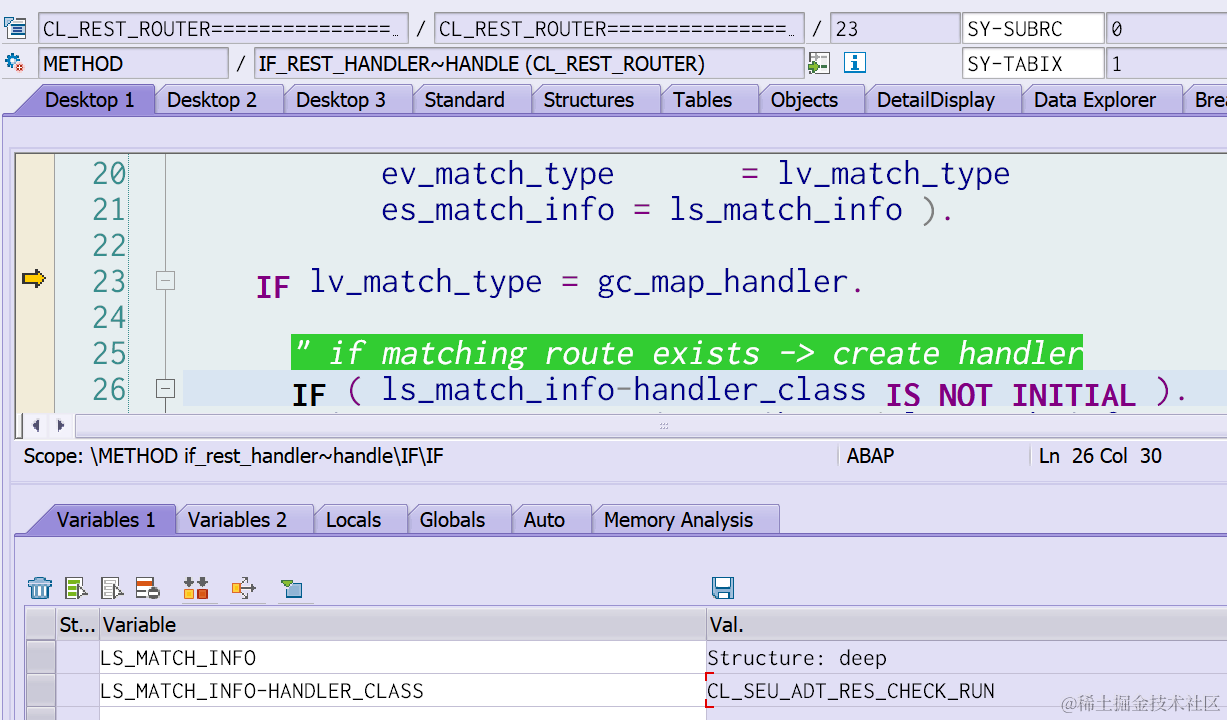Click the orange box with dashed arrow icon
This screenshot has height=720, width=1227.
click(x=244, y=588)
